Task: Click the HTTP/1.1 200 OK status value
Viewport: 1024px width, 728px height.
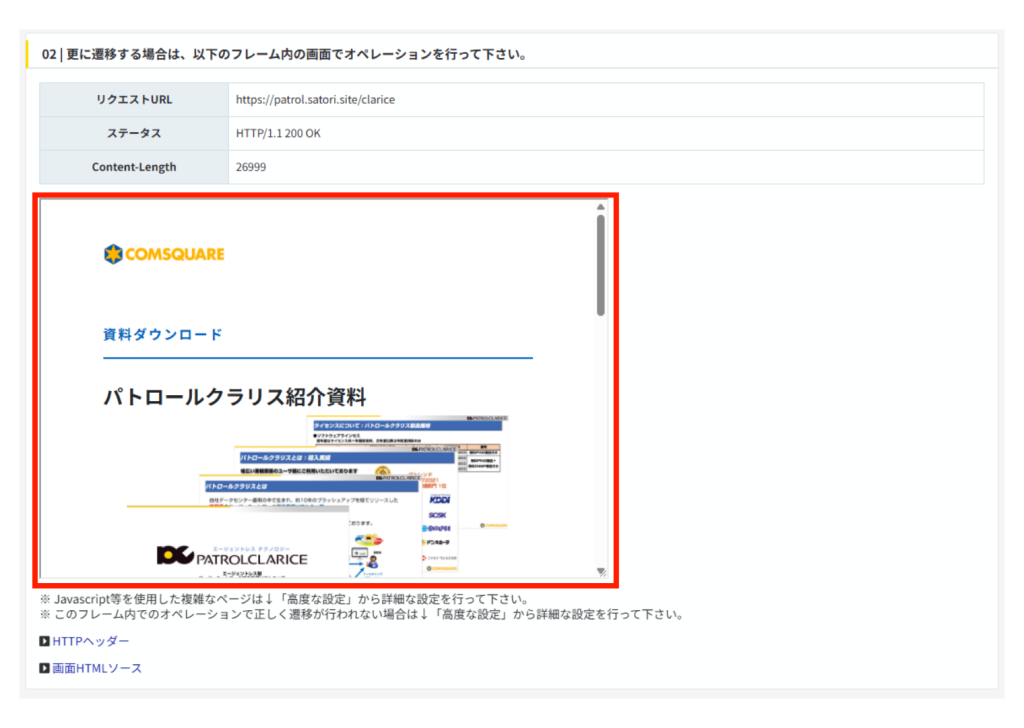Action: tap(278, 133)
